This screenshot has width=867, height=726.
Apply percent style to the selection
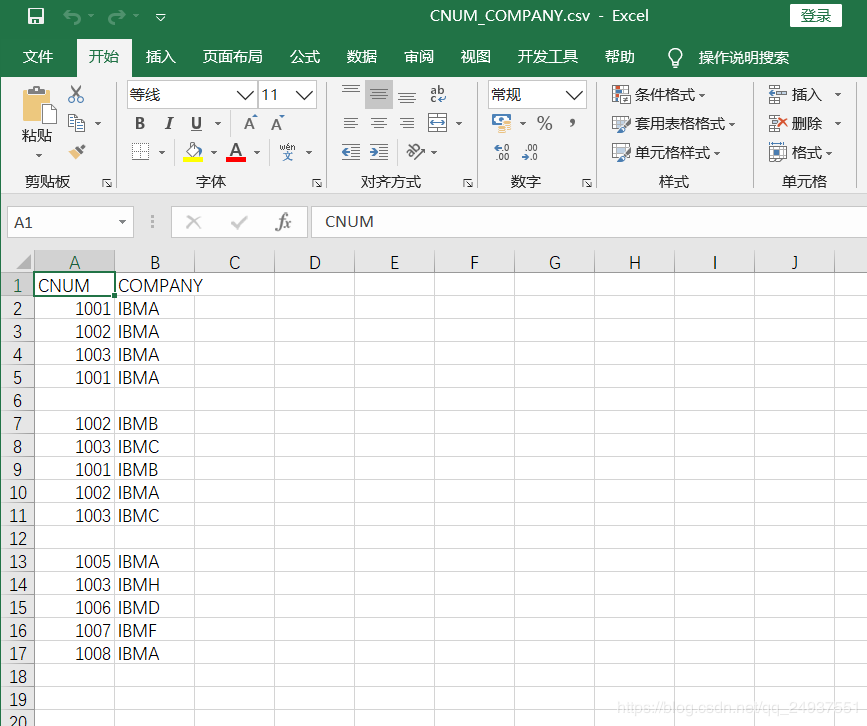[545, 123]
